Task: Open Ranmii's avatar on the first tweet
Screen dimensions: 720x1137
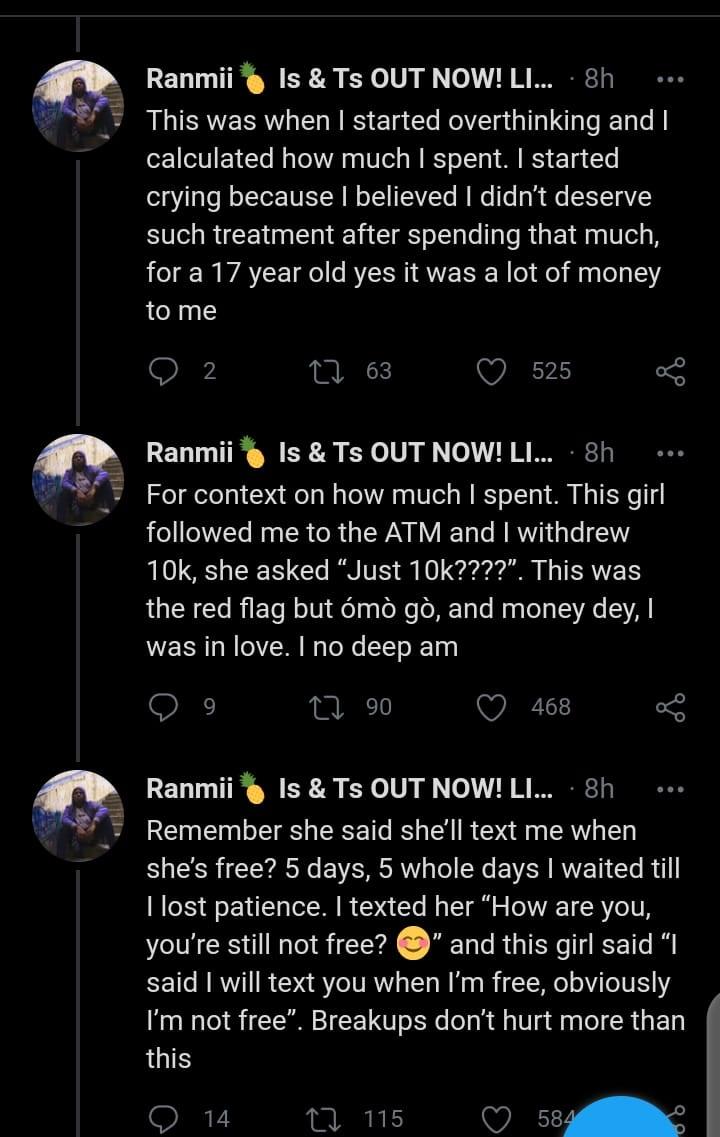Action: [78, 105]
